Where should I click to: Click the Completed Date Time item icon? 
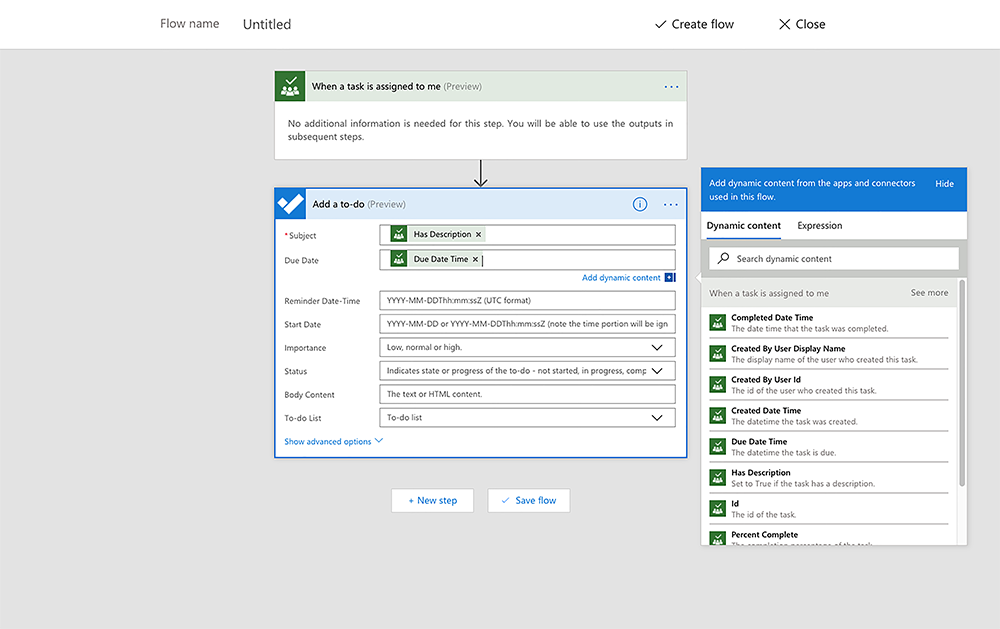pos(717,322)
